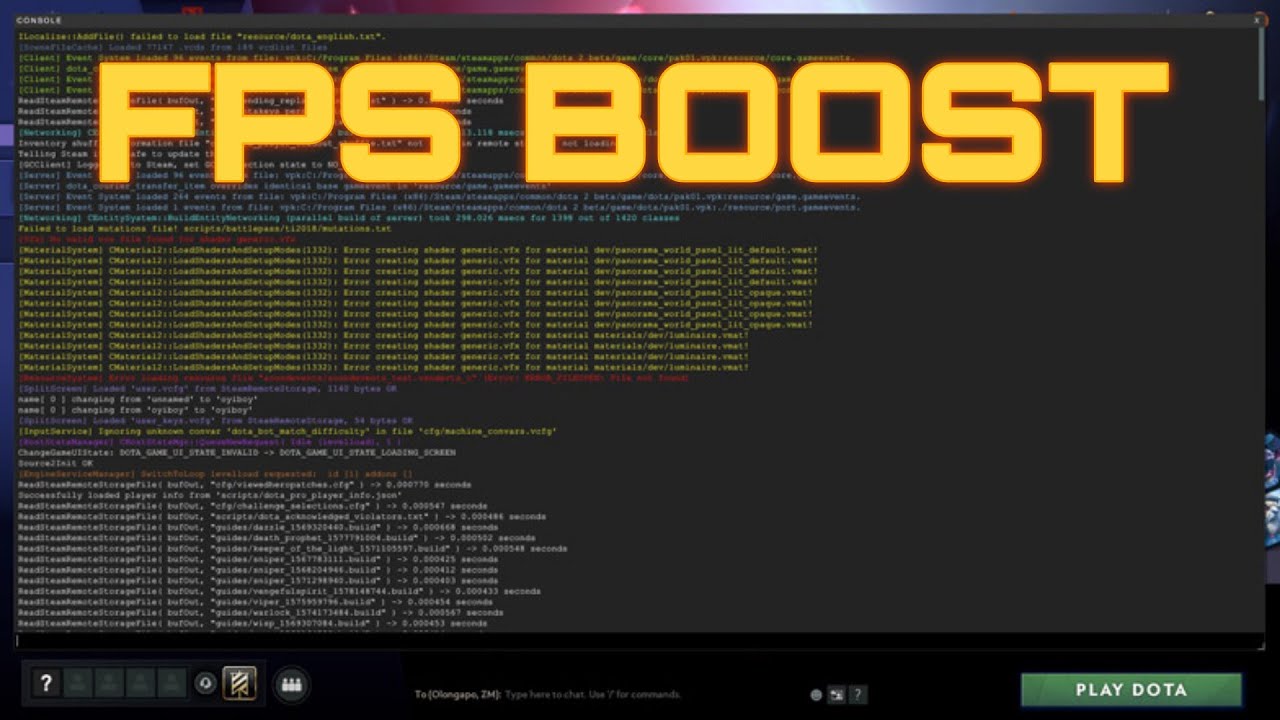Select the fourth empty party slot
1280x720 pixels.
tap(172, 684)
